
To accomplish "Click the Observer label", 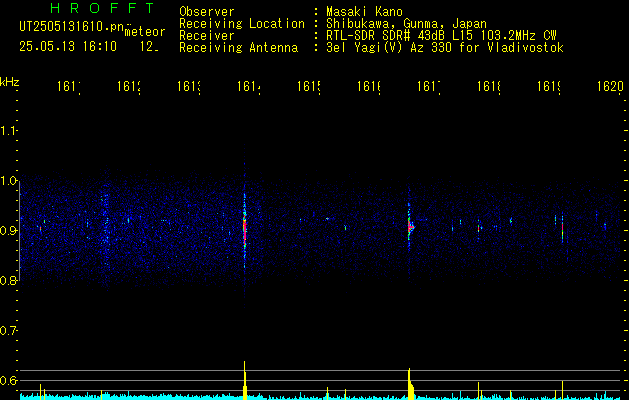I will (x=207, y=11).
